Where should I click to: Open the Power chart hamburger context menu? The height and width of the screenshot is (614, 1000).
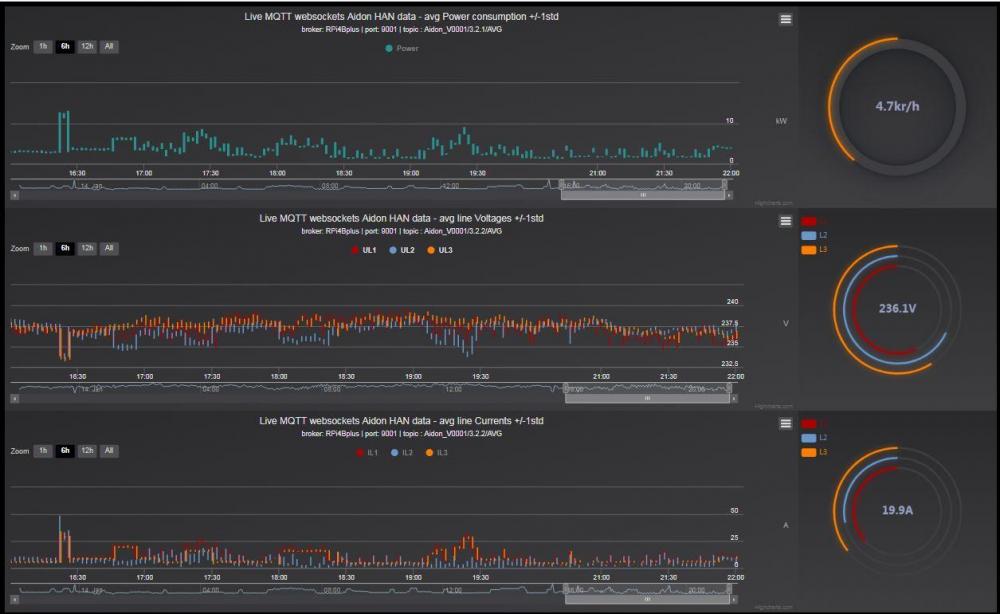tap(786, 19)
